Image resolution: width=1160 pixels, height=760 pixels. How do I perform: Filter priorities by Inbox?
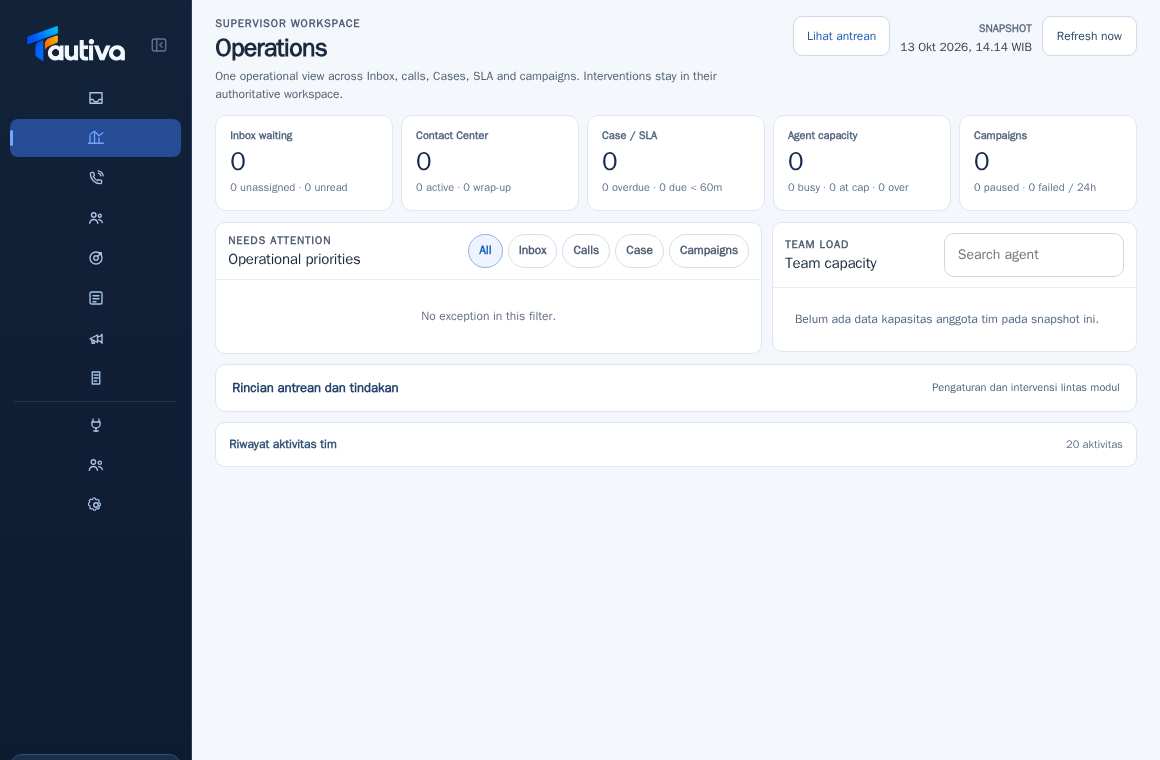[x=532, y=251]
